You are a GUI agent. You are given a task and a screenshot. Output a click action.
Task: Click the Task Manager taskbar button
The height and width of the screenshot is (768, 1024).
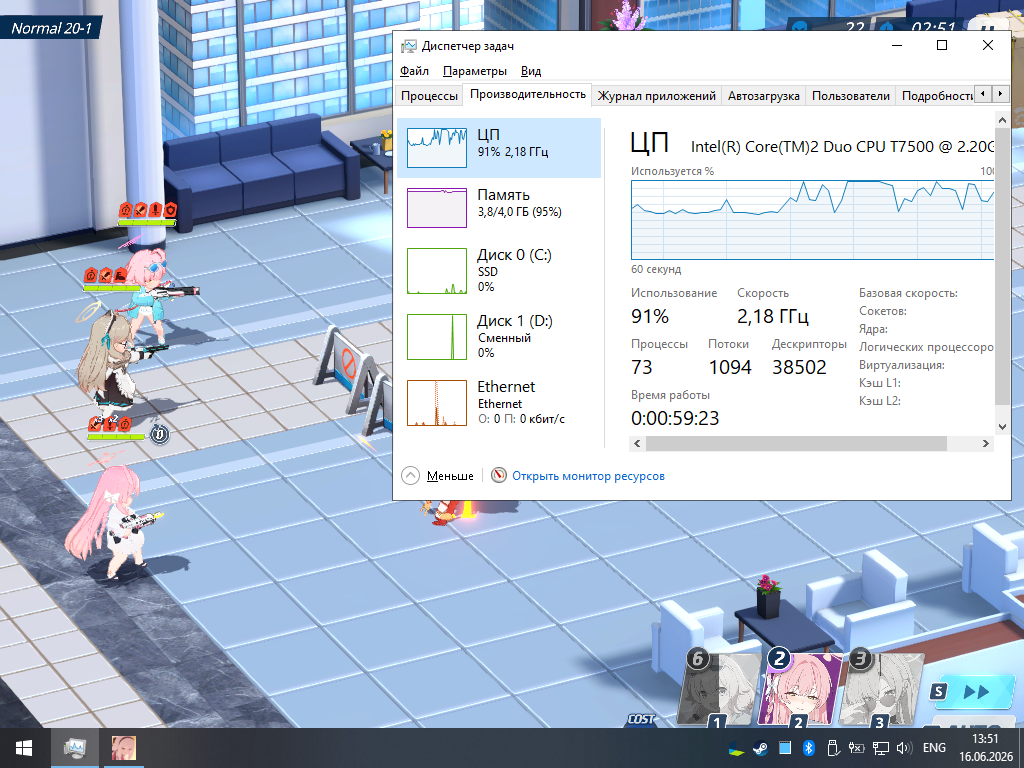point(75,748)
